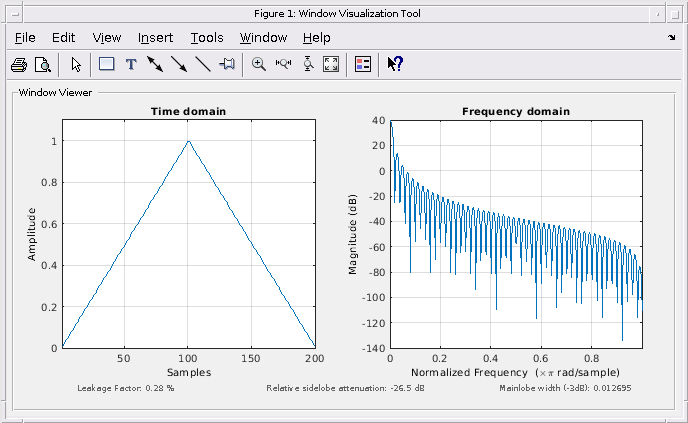The height and width of the screenshot is (423, 688).
Task: Activate the Zoom In tool
Action: coord(259,64)
